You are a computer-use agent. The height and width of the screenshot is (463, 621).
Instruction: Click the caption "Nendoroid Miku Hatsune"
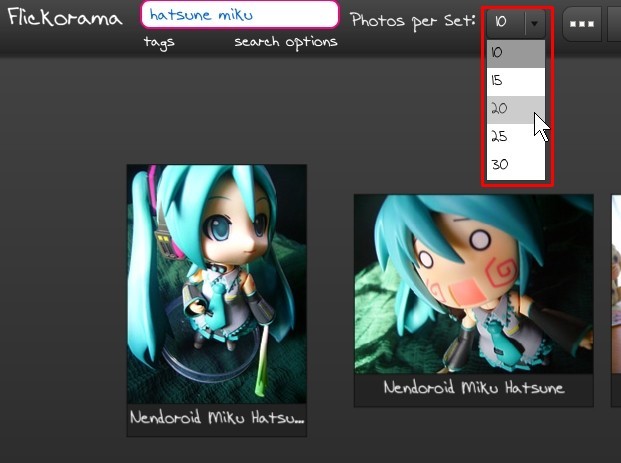[474, 387]
